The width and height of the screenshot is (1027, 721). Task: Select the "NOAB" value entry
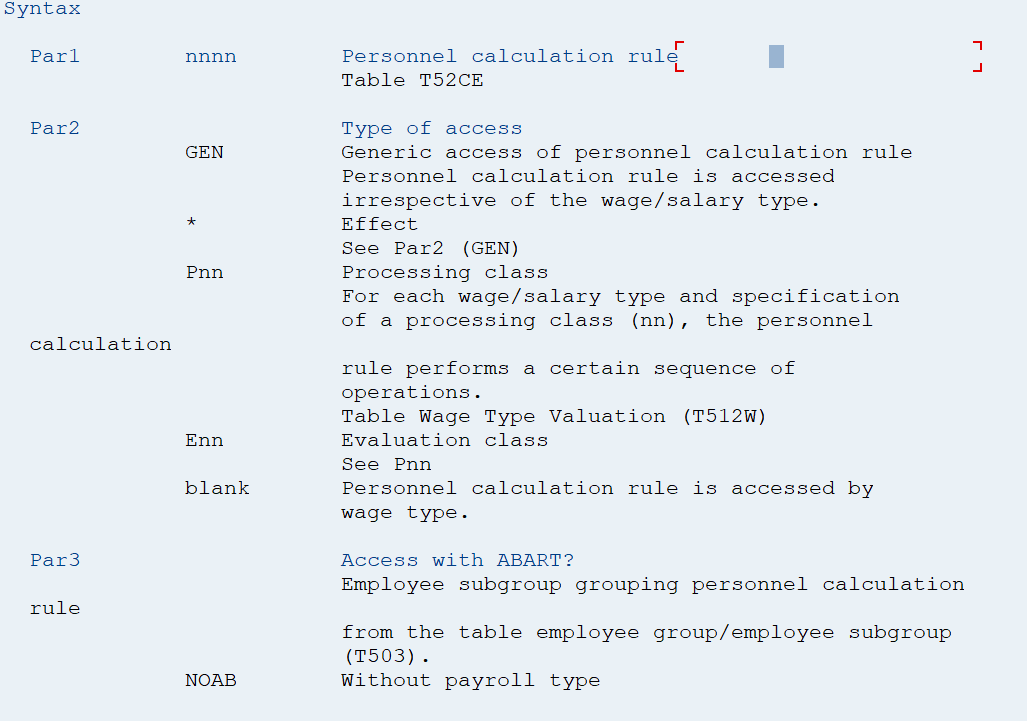pyautogui.click(x=211, y=680)
